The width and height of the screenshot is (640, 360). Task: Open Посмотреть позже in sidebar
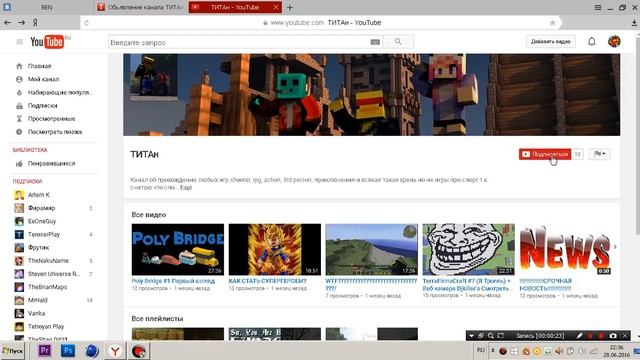pos(55,131)
